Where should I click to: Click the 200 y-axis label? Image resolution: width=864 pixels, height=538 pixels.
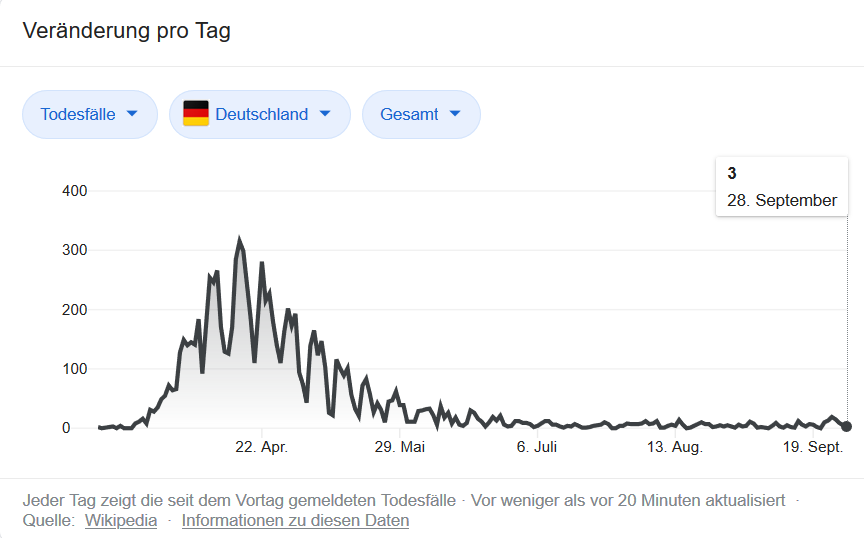pos(74,310)
